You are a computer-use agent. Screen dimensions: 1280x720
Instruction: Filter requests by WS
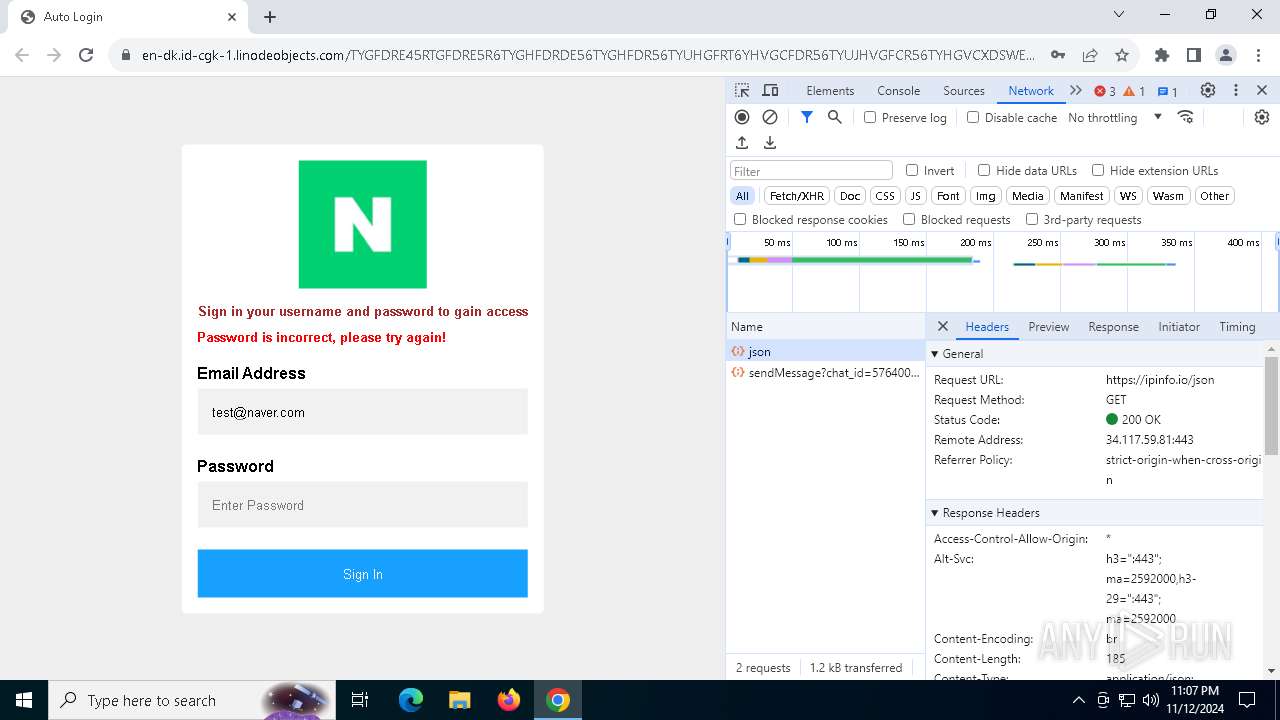click(1128, 196)
